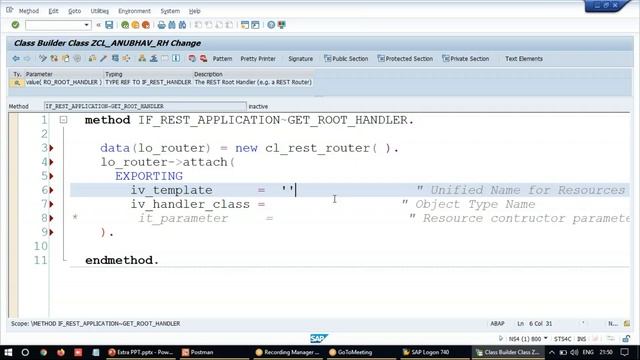Open the Method menu
Image resolution: width=640 pixels, height=360 pixels.
tap(29, 11)
